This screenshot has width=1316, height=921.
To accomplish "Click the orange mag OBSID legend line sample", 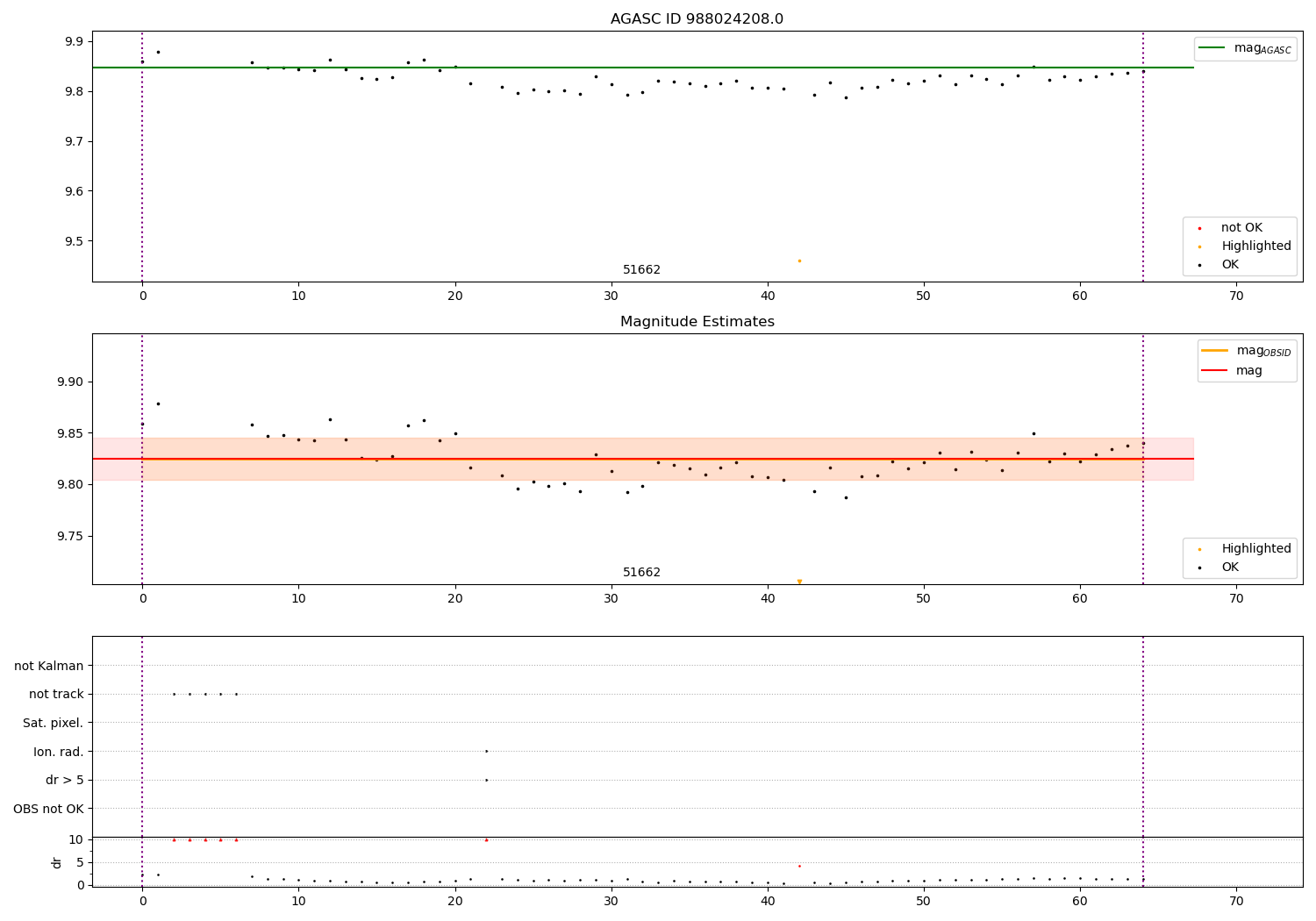I will [x=1215, y=351].
